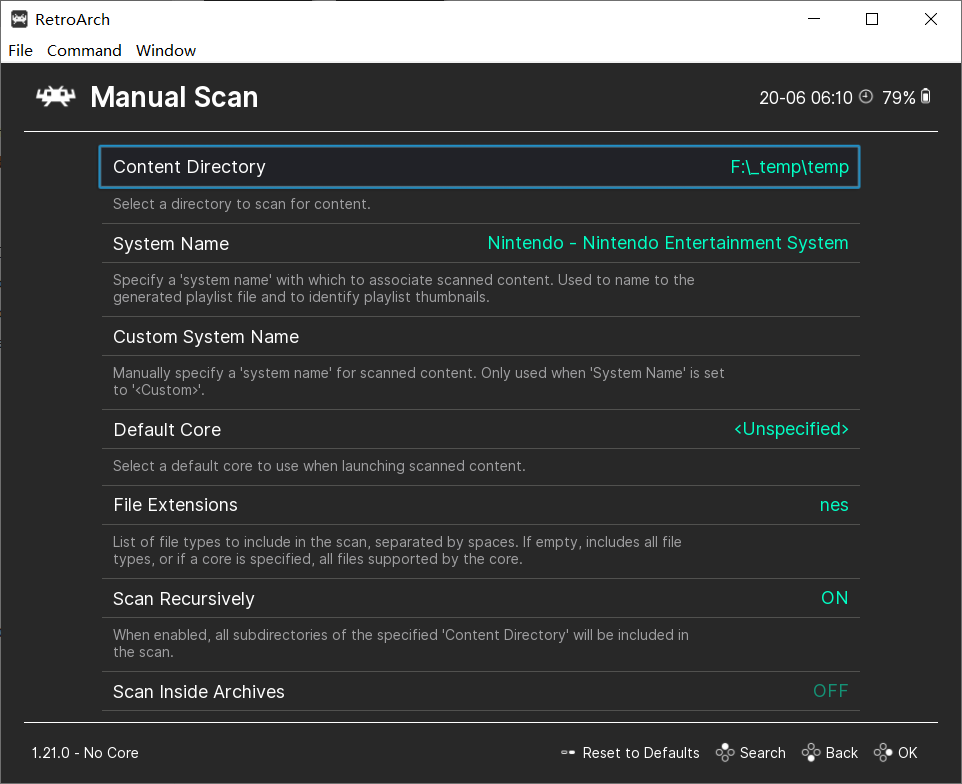Viewport: 962px width, 784px height.
Task: Select the Content Directory row label
Action: pos(189,167)
